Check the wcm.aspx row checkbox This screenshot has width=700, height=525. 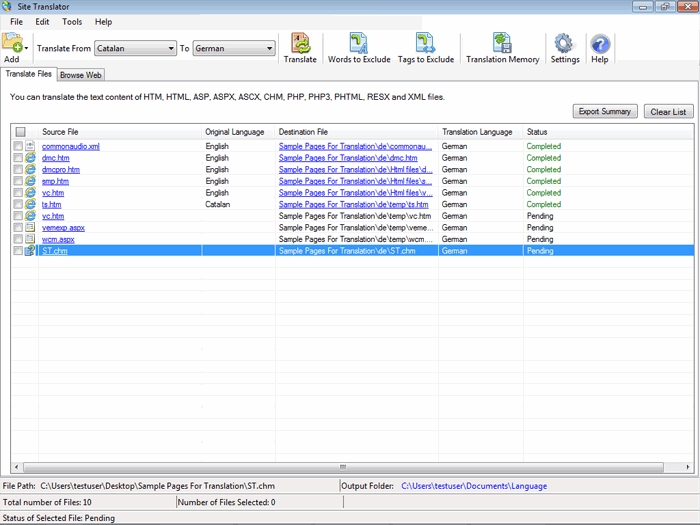pos(18,239)
